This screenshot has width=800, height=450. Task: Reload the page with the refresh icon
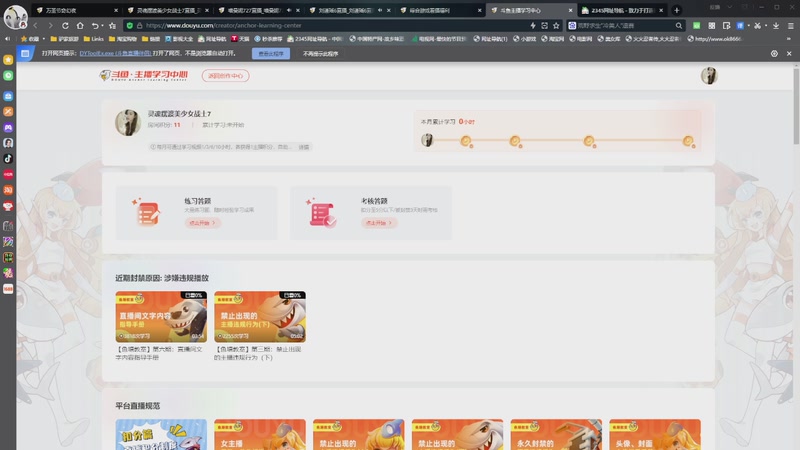coord(65,26)
